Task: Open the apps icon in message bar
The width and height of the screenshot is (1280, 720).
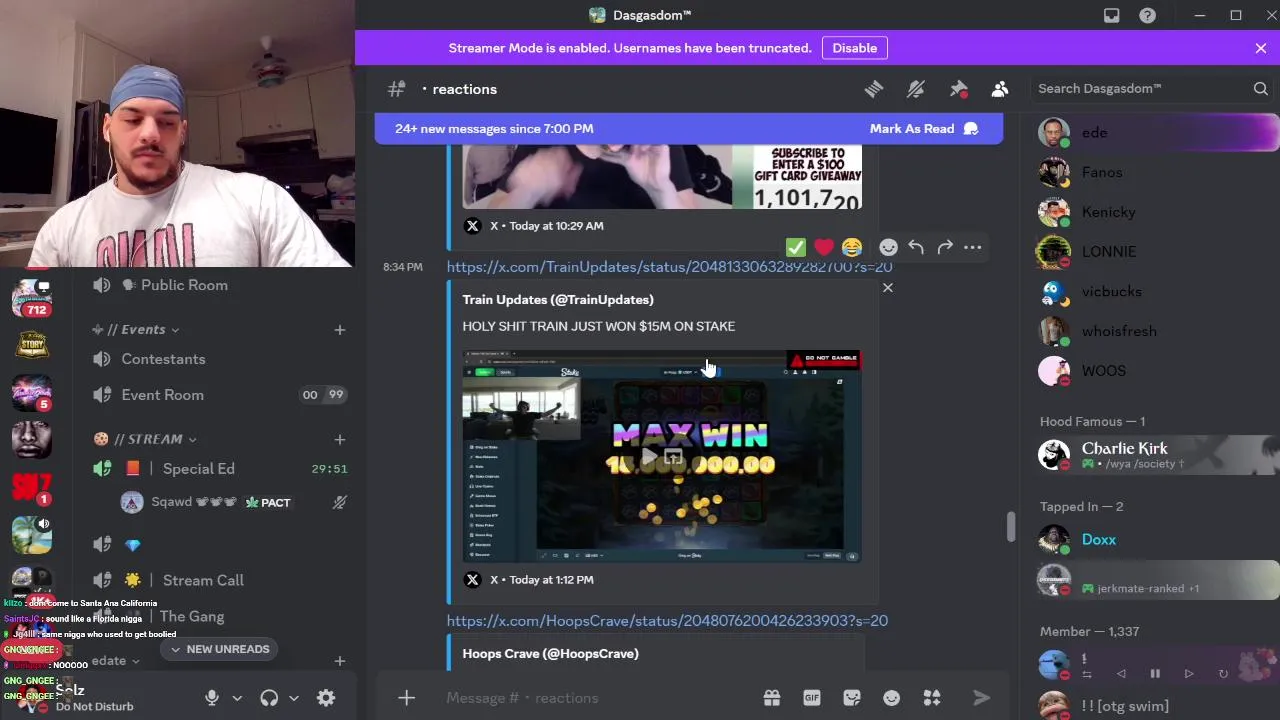Action: (932, 698)
